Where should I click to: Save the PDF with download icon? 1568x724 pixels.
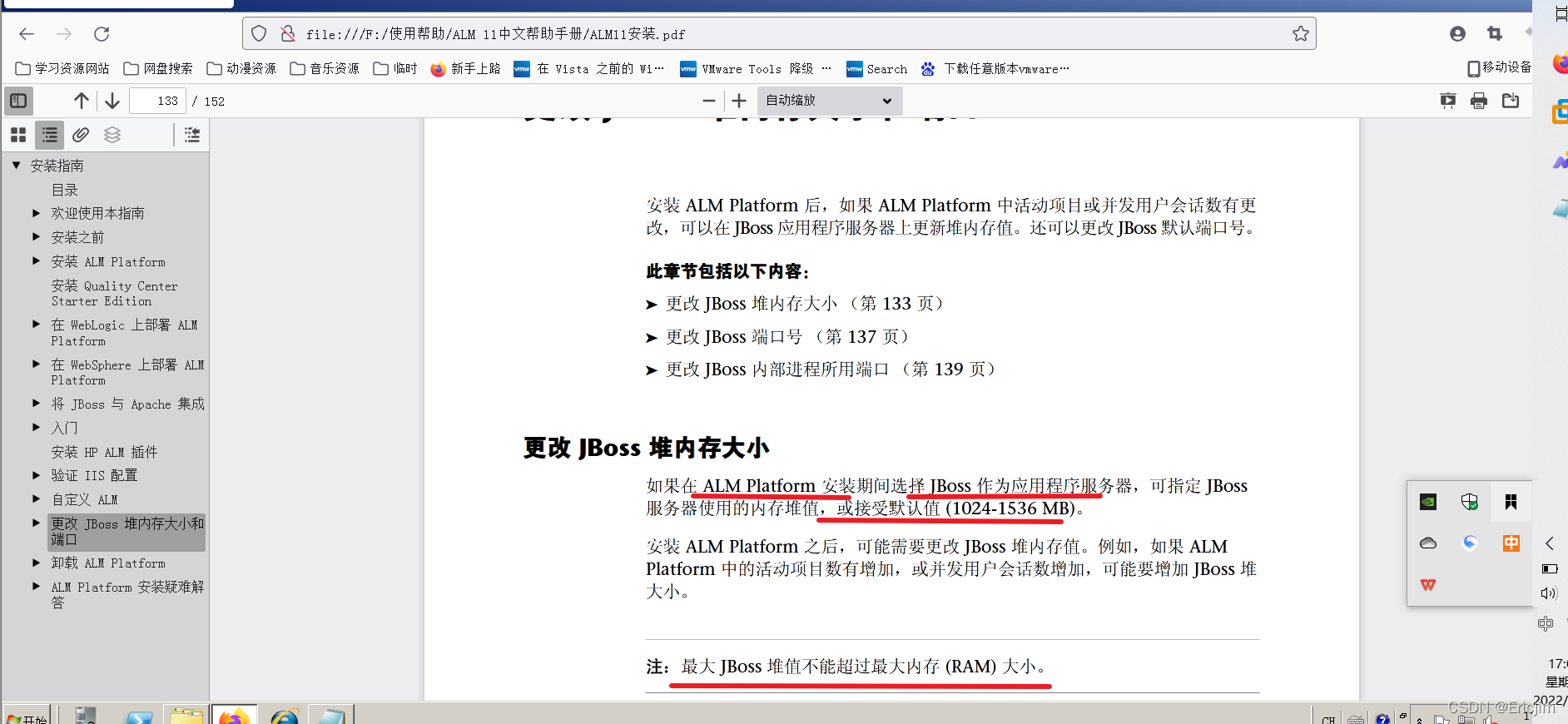(x=1511, y=101)
